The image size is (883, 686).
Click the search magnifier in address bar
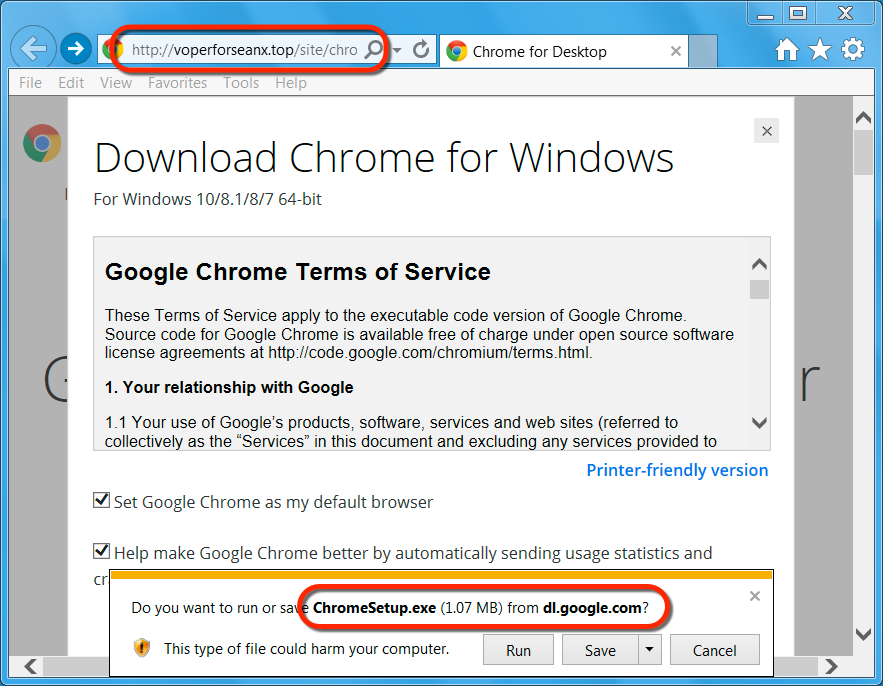point(373,50)
